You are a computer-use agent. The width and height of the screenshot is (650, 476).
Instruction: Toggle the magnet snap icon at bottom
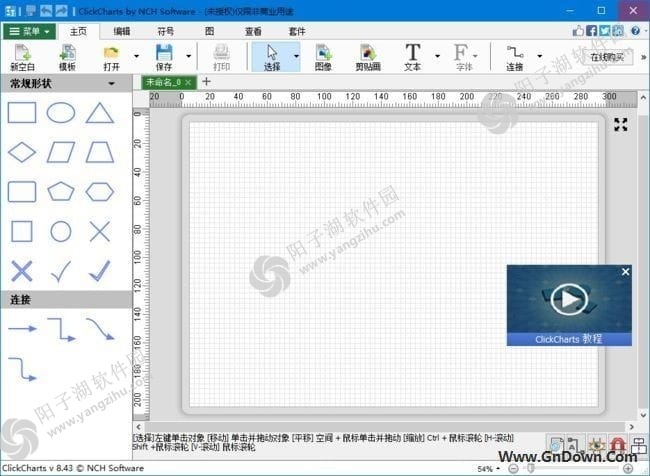tap(618, 445)
